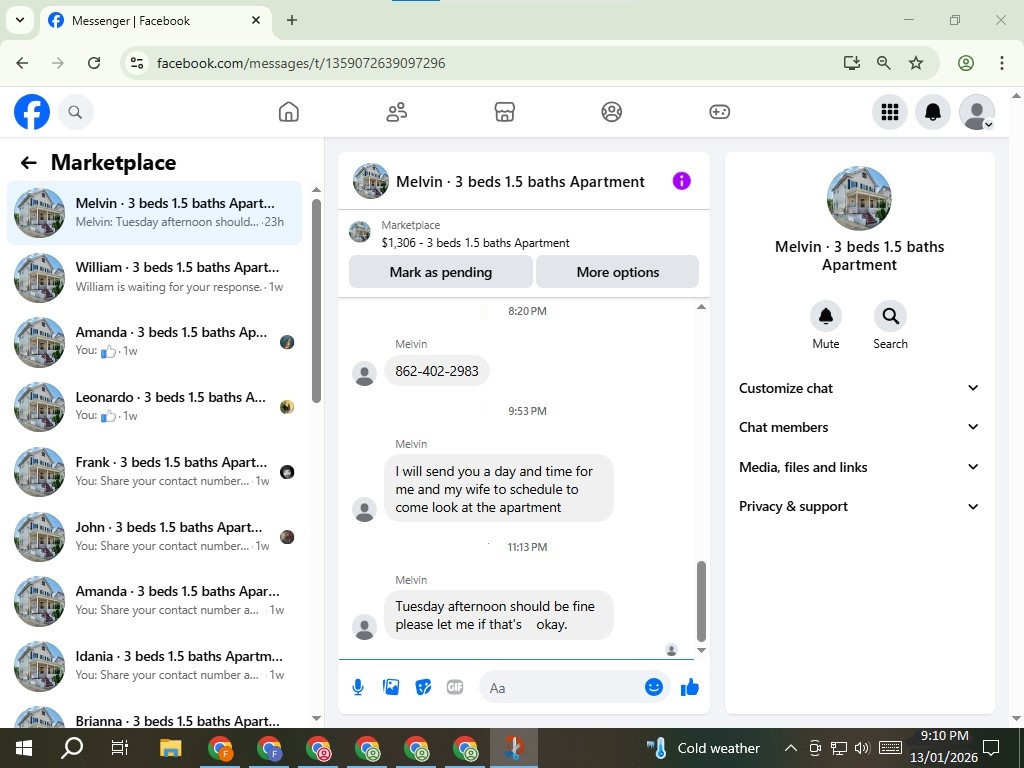Image resolution: width=1024 pixels, height=768 pixels.
Task: Open the tab search dropdown arrow
Action: [x=20, y=20]
